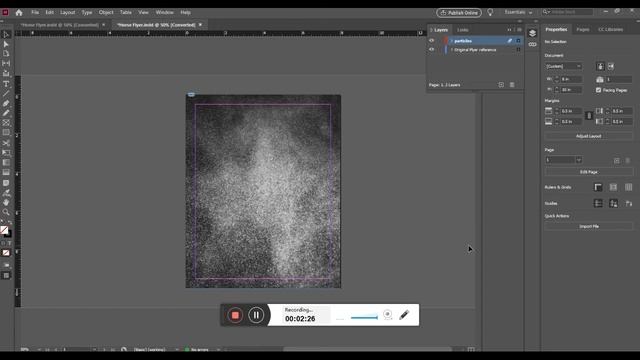
Task: Choose landscape orientation in Properties
Action: click(611, 66)
